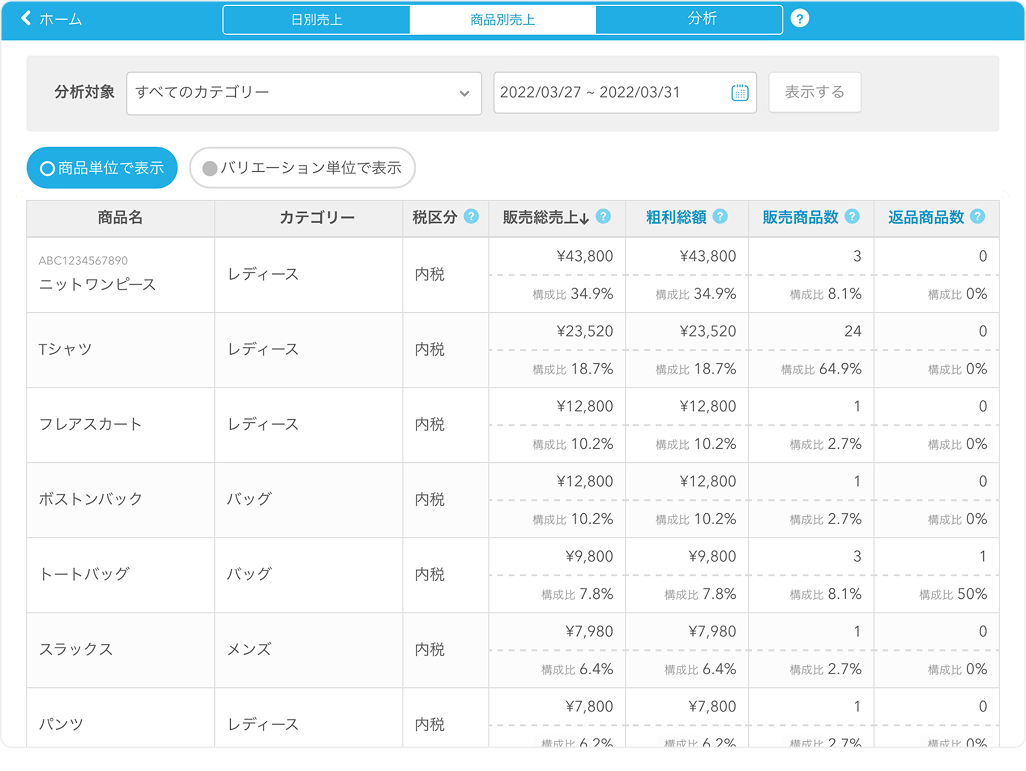Image resolution: width=1026 pixels, height=771 pixels.
Task: Sort the table by 粗利総額
Action: coord(676,217)
